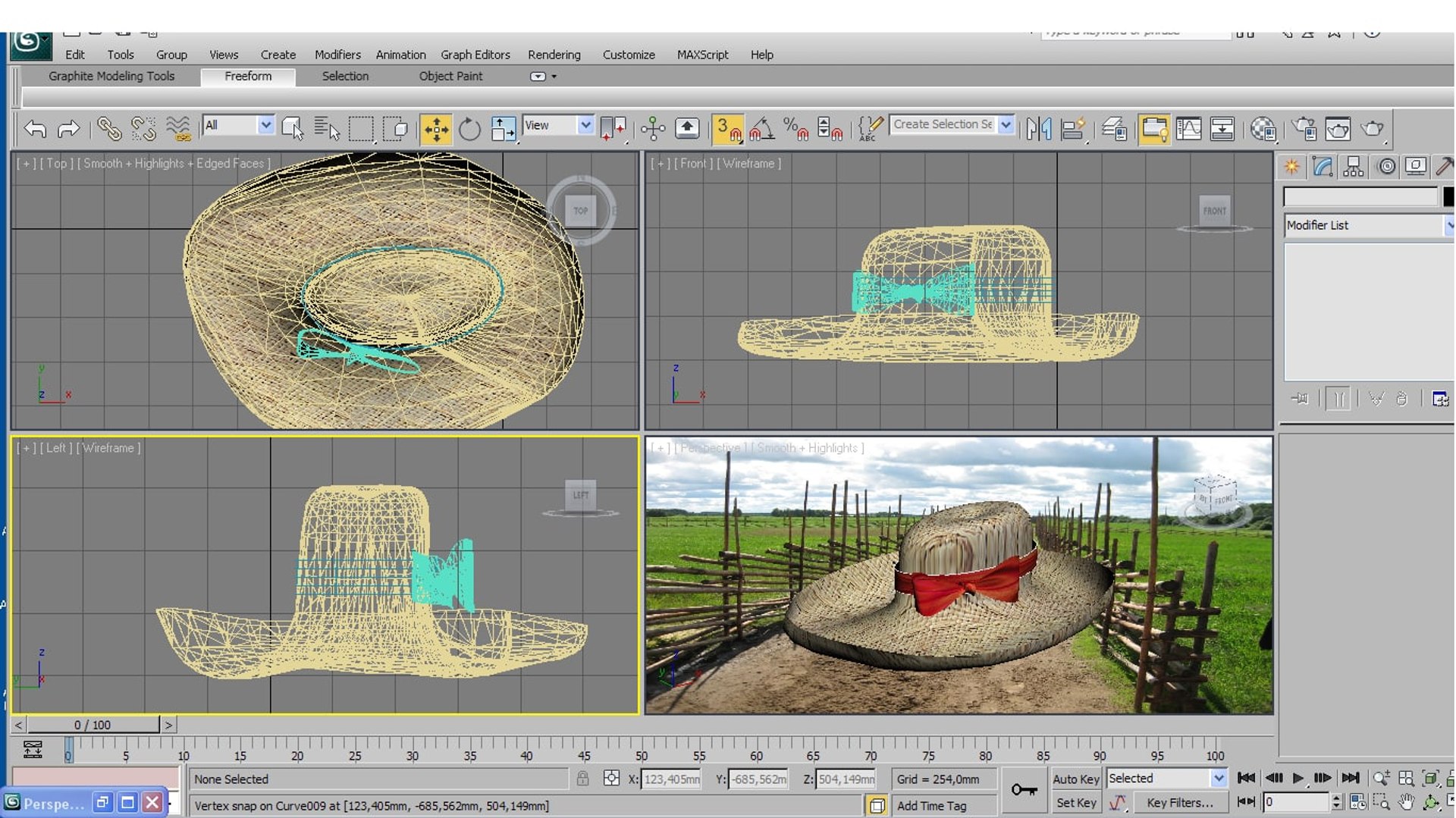Switch to the Object Paint tab

pos(450,76)
